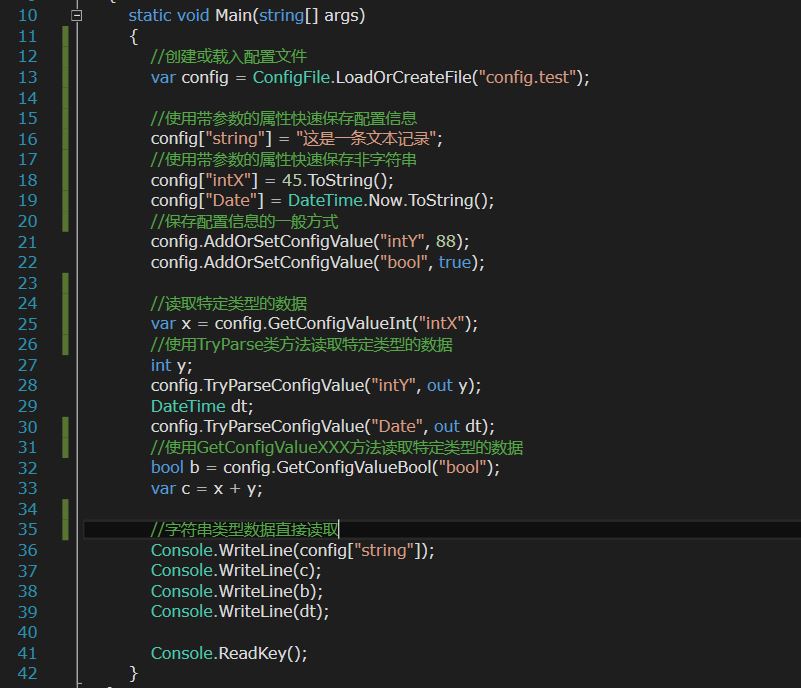Click the comment //使用TryParse类方法读取特定类型的数据
The image size is (801, 688).
[301, 345]
